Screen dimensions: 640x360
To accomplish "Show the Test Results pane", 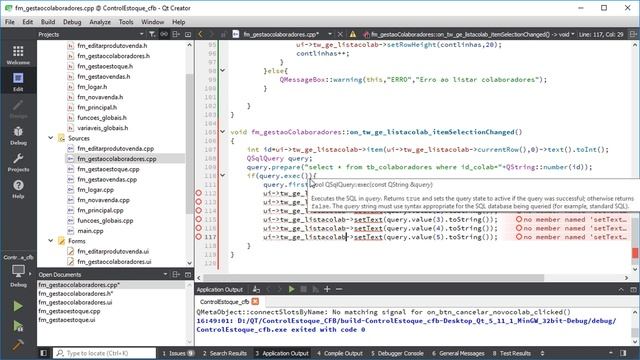I will pos(512,353).
